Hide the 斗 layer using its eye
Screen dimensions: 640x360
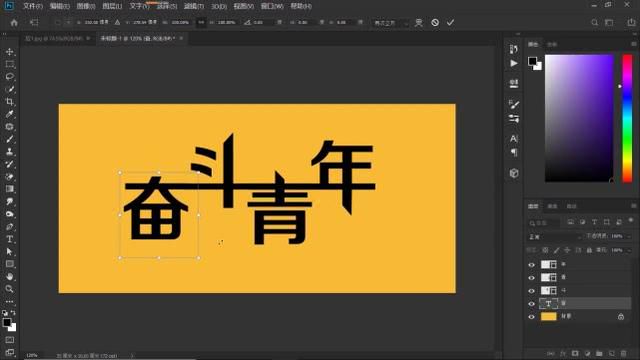[x=531, y=291]
